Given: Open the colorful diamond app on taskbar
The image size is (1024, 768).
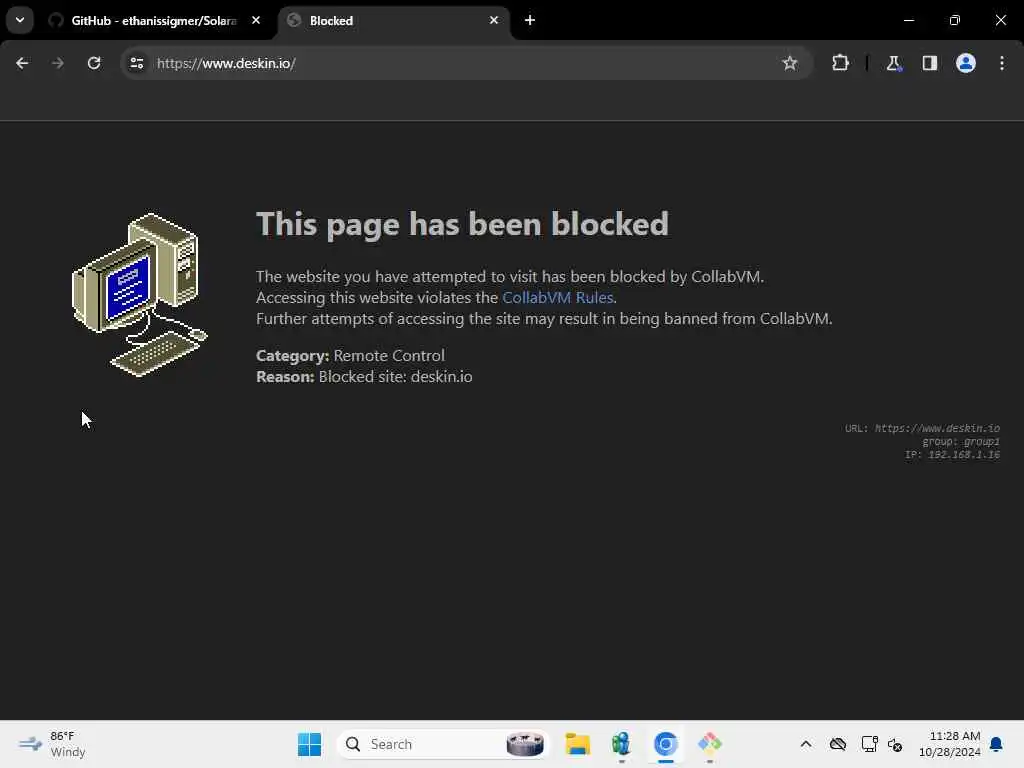Looking at the screenshot, I should click(709, 744).
